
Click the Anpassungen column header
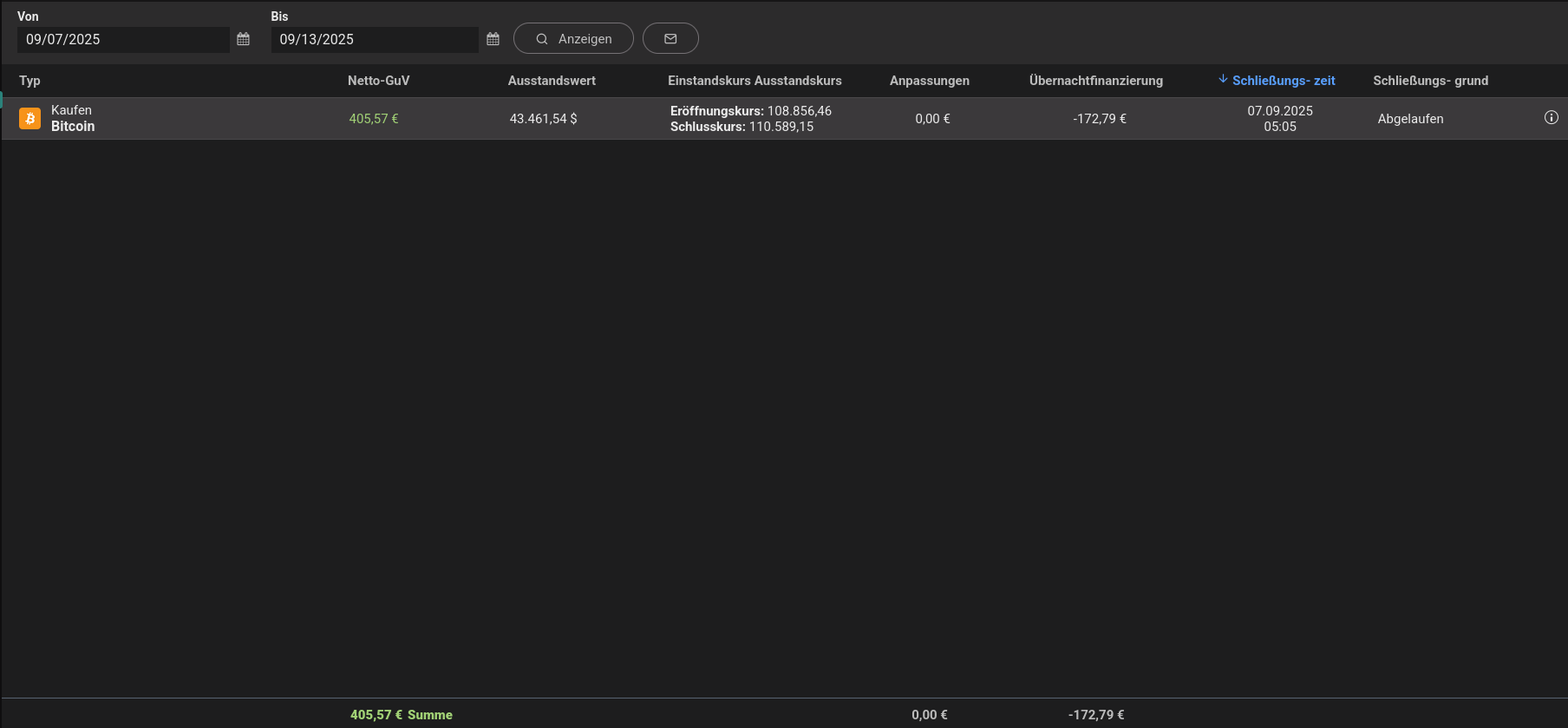929,81
